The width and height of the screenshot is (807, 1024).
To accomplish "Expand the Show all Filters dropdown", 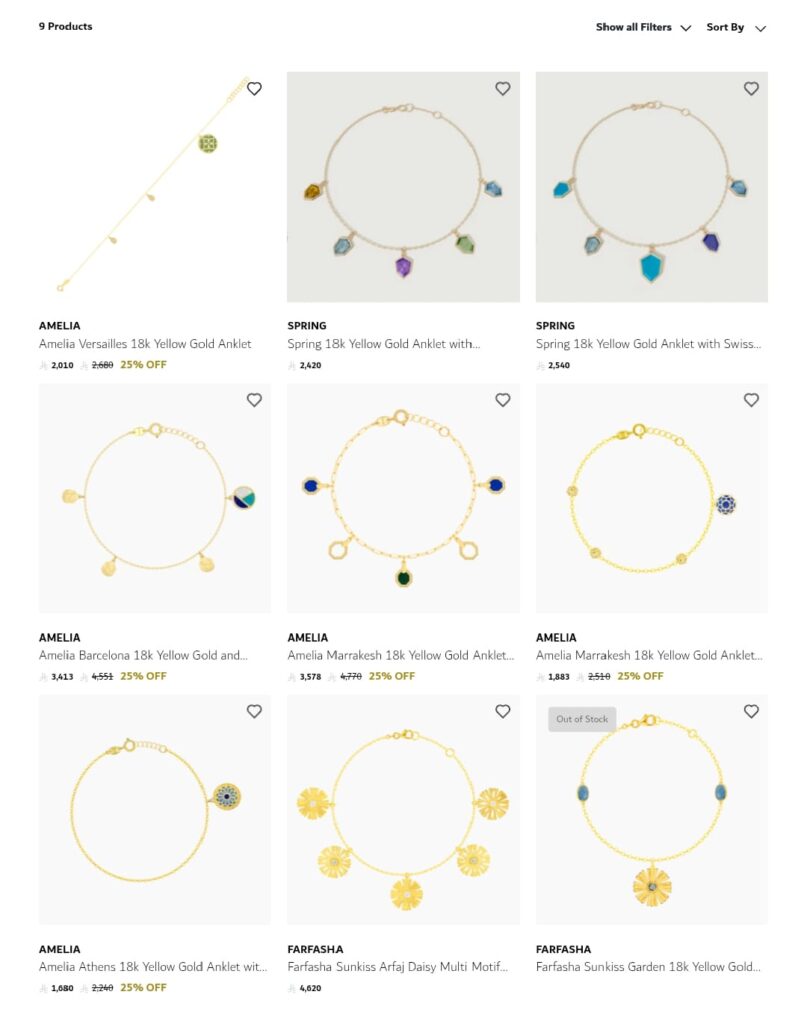I will [643, 27].
